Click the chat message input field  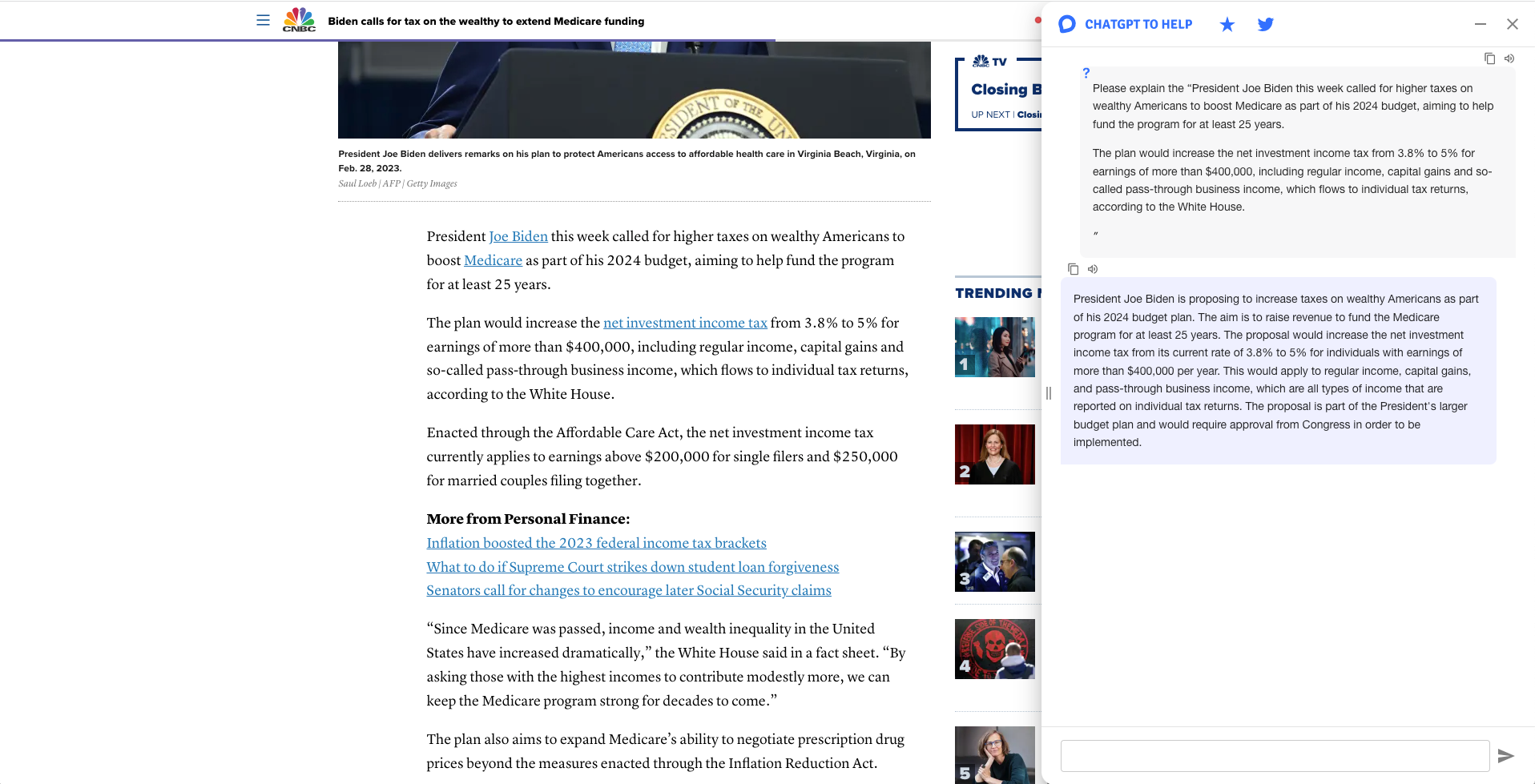[x=1275, y=755]
